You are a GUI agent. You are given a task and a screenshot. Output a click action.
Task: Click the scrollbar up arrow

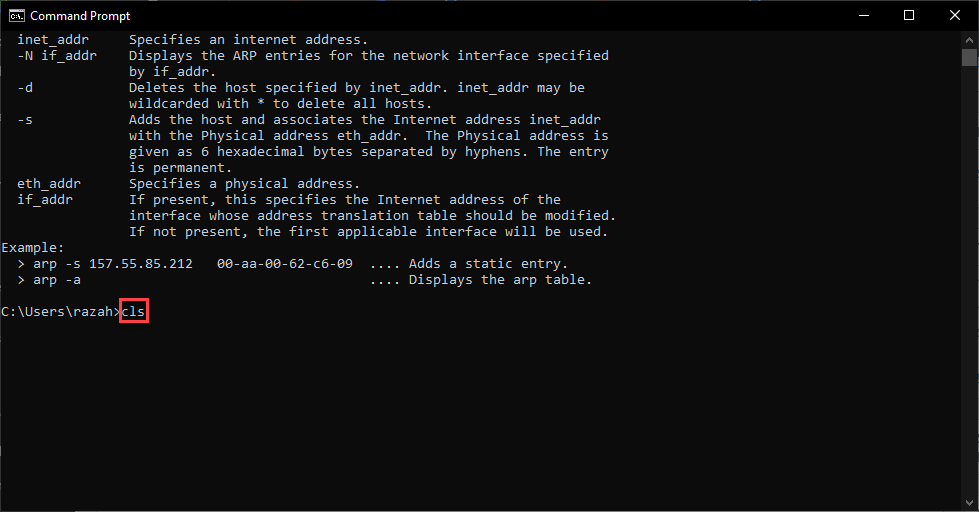tap(969, 41)
